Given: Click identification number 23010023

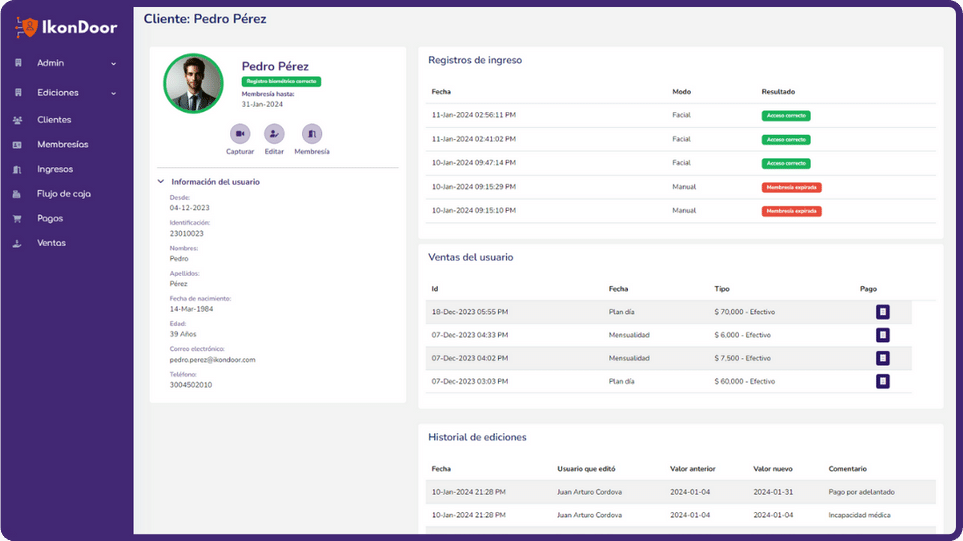Looking at the screenshot, I should tap(187, 233).
